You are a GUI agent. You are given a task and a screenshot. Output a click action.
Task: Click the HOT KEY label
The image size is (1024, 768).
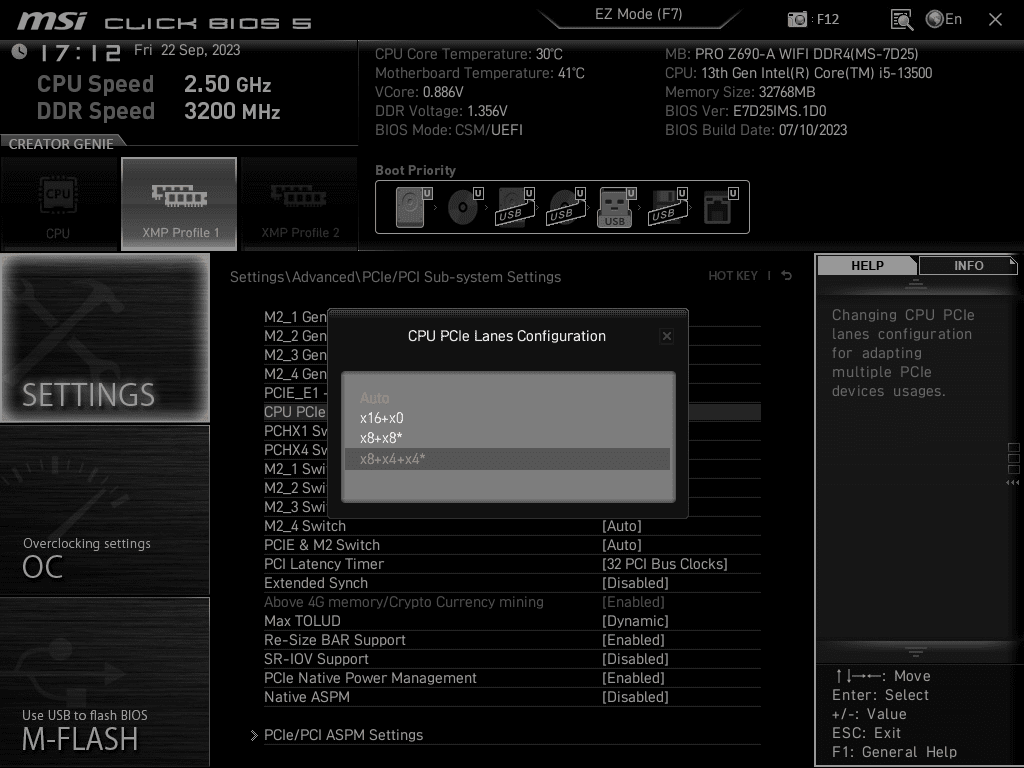(x=733, y=276)
